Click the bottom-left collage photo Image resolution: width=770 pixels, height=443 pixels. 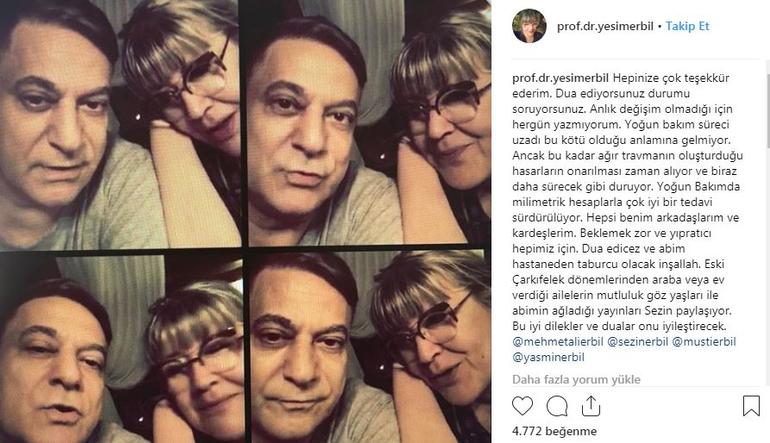coord(121,348)
